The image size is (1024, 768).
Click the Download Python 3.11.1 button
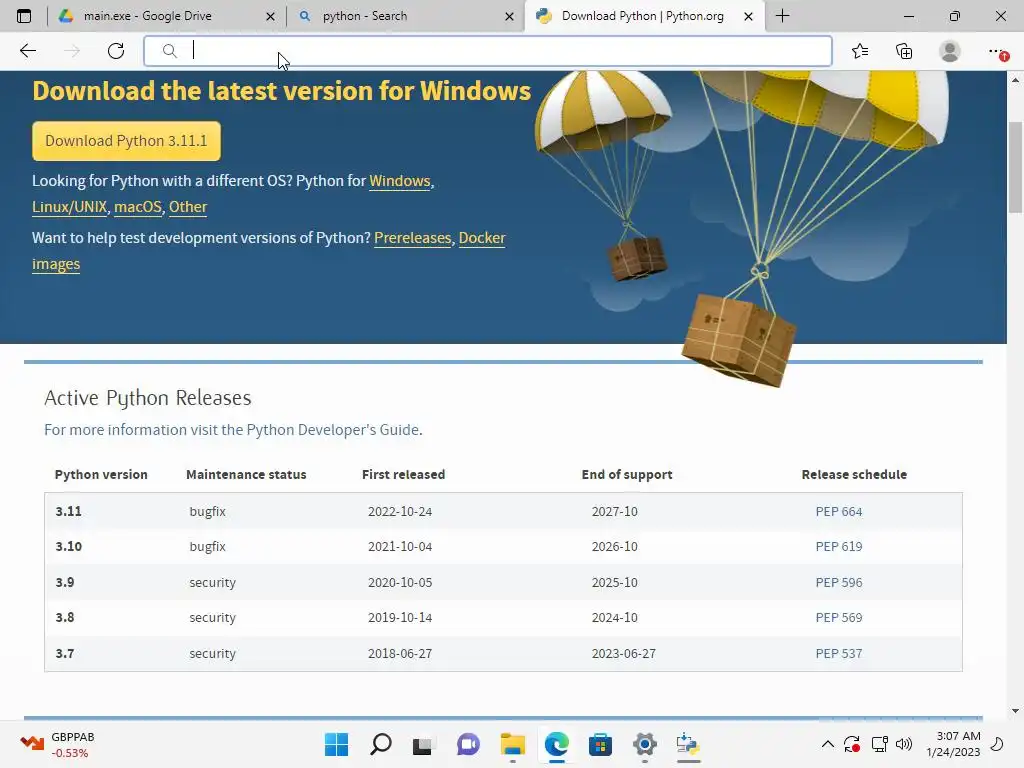coord(126,141)
